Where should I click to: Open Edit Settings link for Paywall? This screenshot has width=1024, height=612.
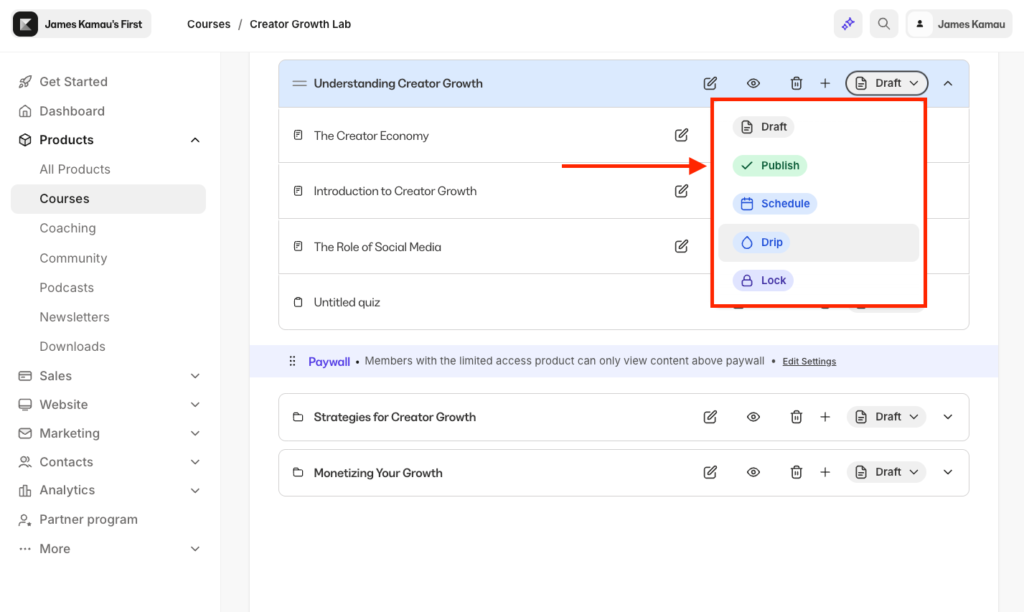click(x=809, y=362)
